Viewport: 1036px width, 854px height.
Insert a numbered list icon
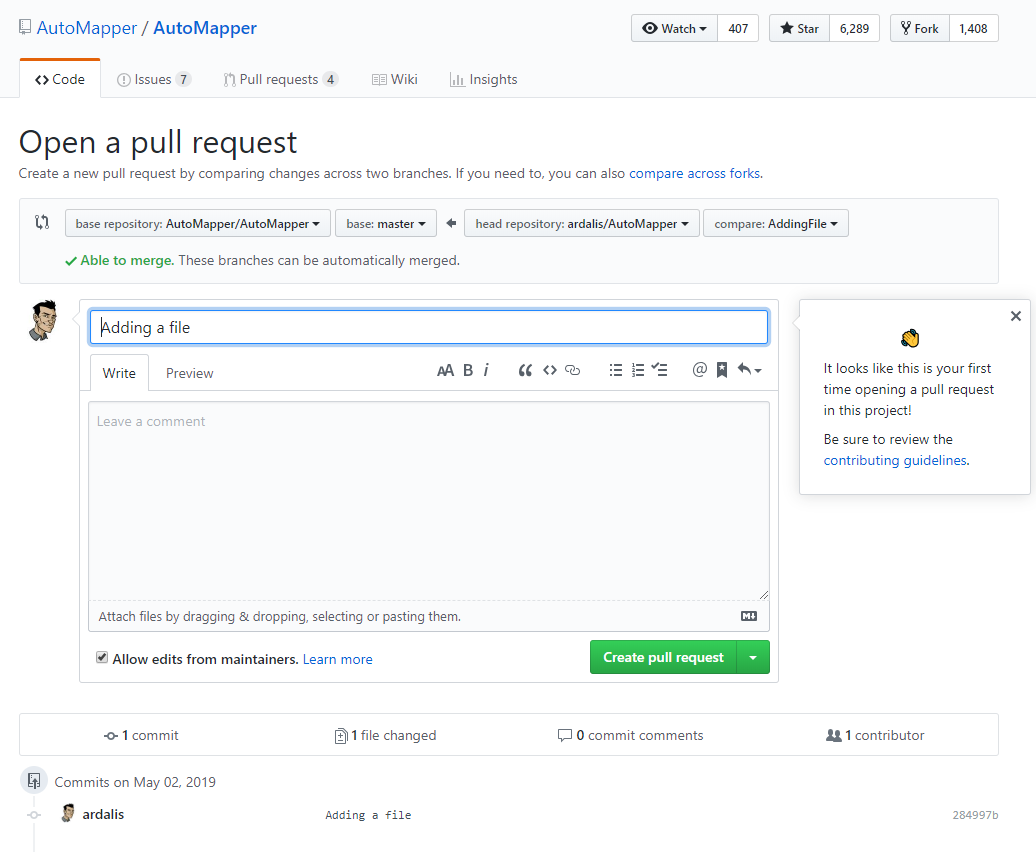(x=638, y=371)
